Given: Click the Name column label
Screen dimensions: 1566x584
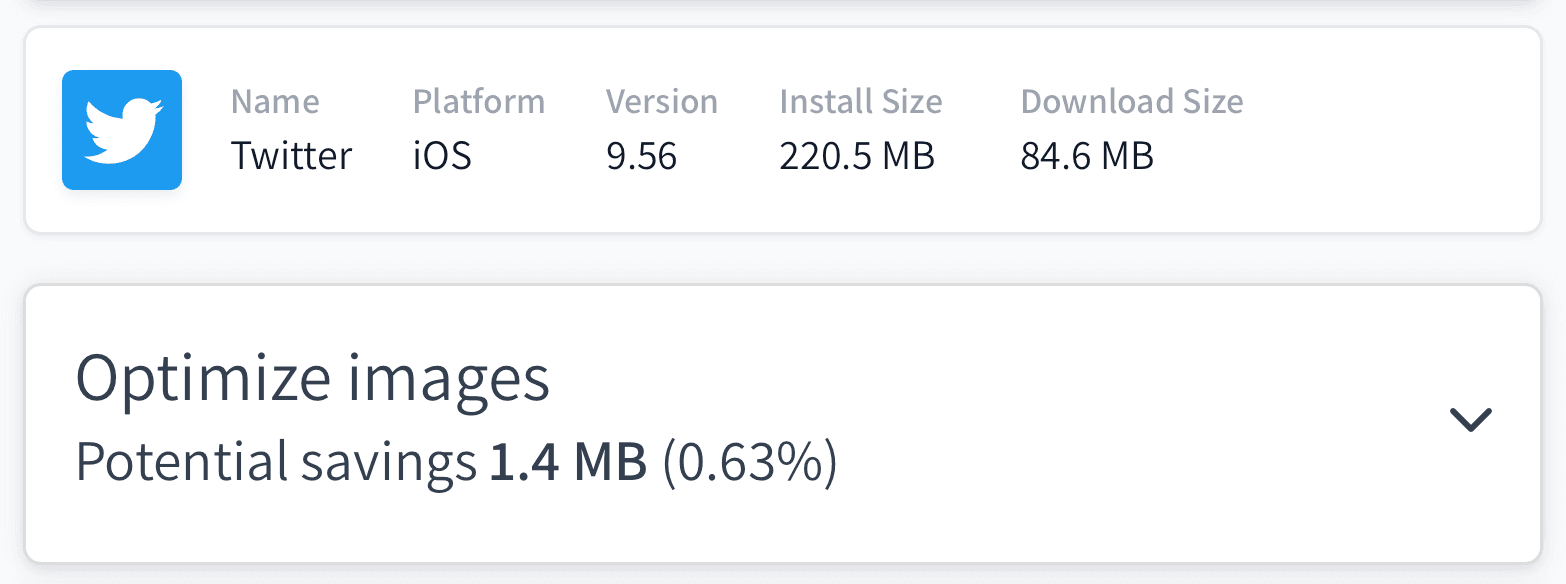Looking at the screenshot, I should (x=275, y=101).
